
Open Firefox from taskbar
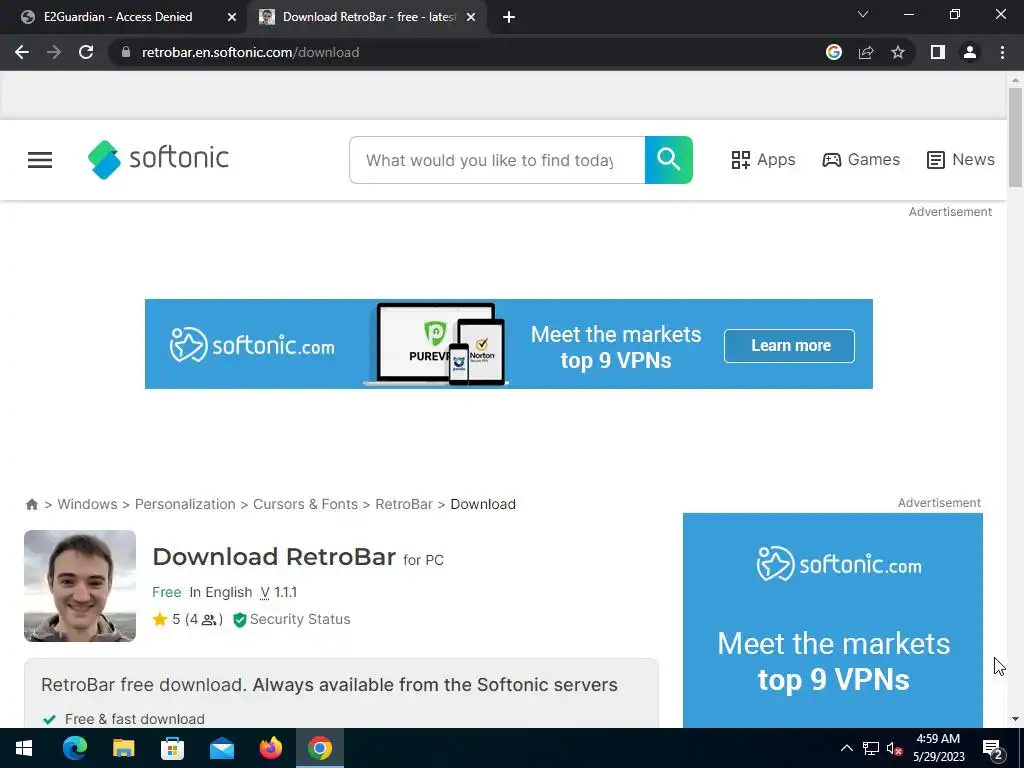pyautogui.click(x=270, y=748)
